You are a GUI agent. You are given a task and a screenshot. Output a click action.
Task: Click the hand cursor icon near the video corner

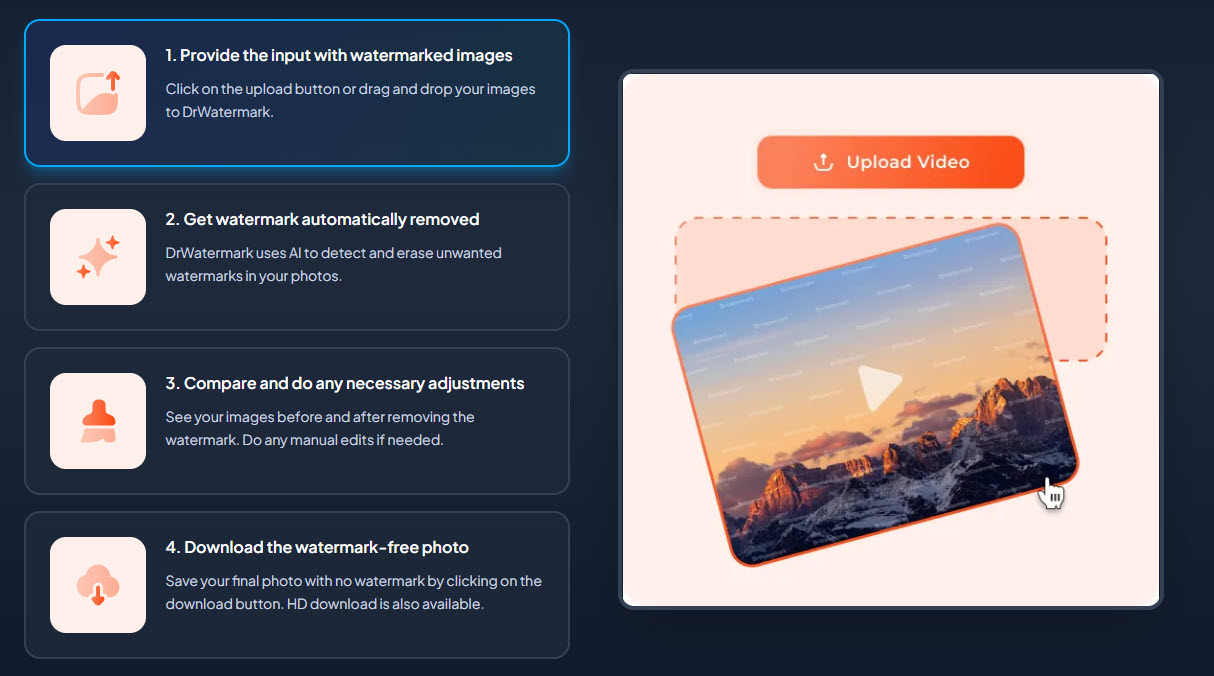click(x=1051, y=493)
